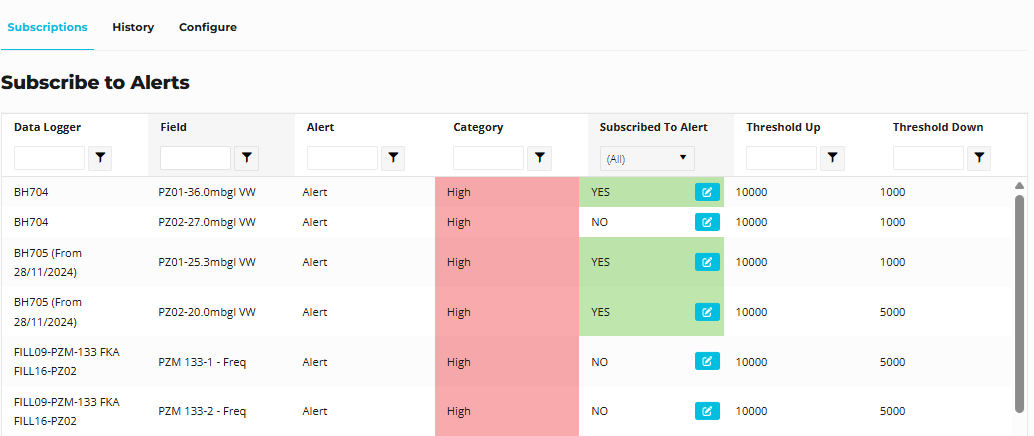Edit subscription for BH705 PZ01-25.3mbgl VW

[x=707, y=262]
